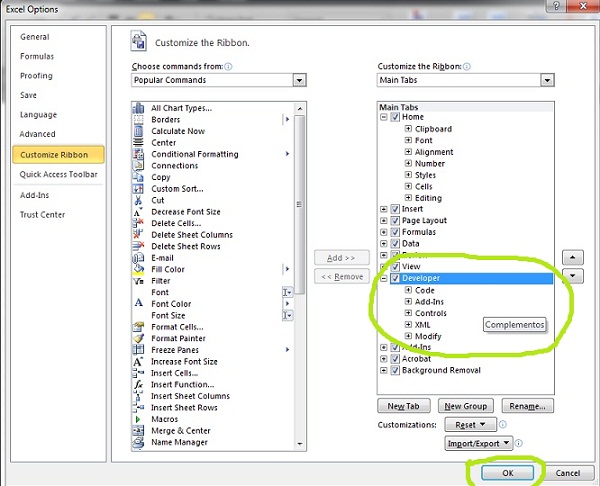Collapse the Developer tab node
The height and width of the screenshot is (486, 600).
tap(384, 279)
